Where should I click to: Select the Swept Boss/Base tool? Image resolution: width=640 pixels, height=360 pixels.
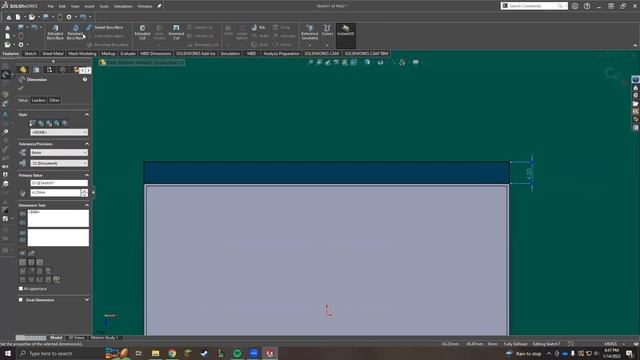coord(105,27)
